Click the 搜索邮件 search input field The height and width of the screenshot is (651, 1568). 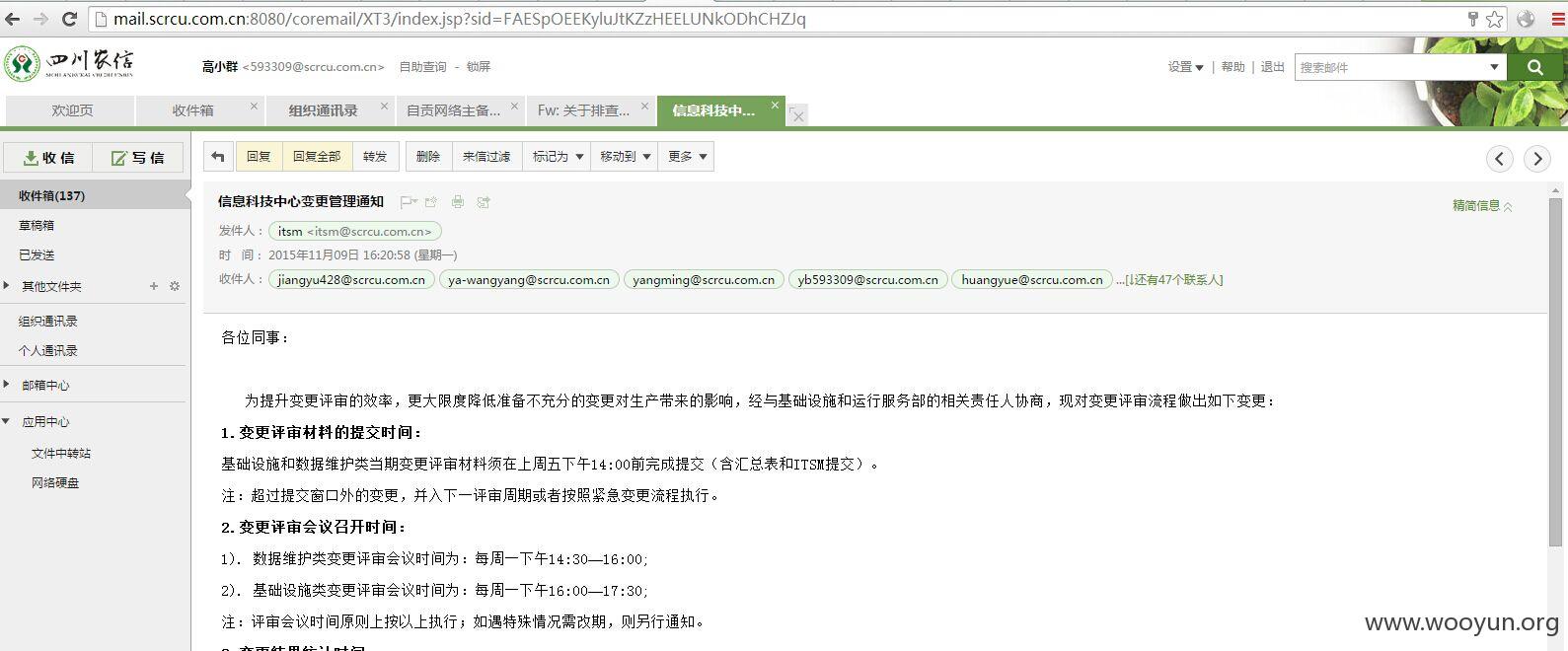tap(1391, 67)
